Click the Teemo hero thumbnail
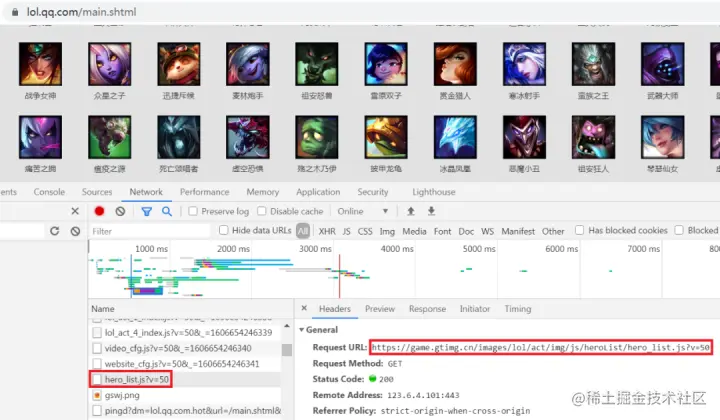 (x=179, y=64)
